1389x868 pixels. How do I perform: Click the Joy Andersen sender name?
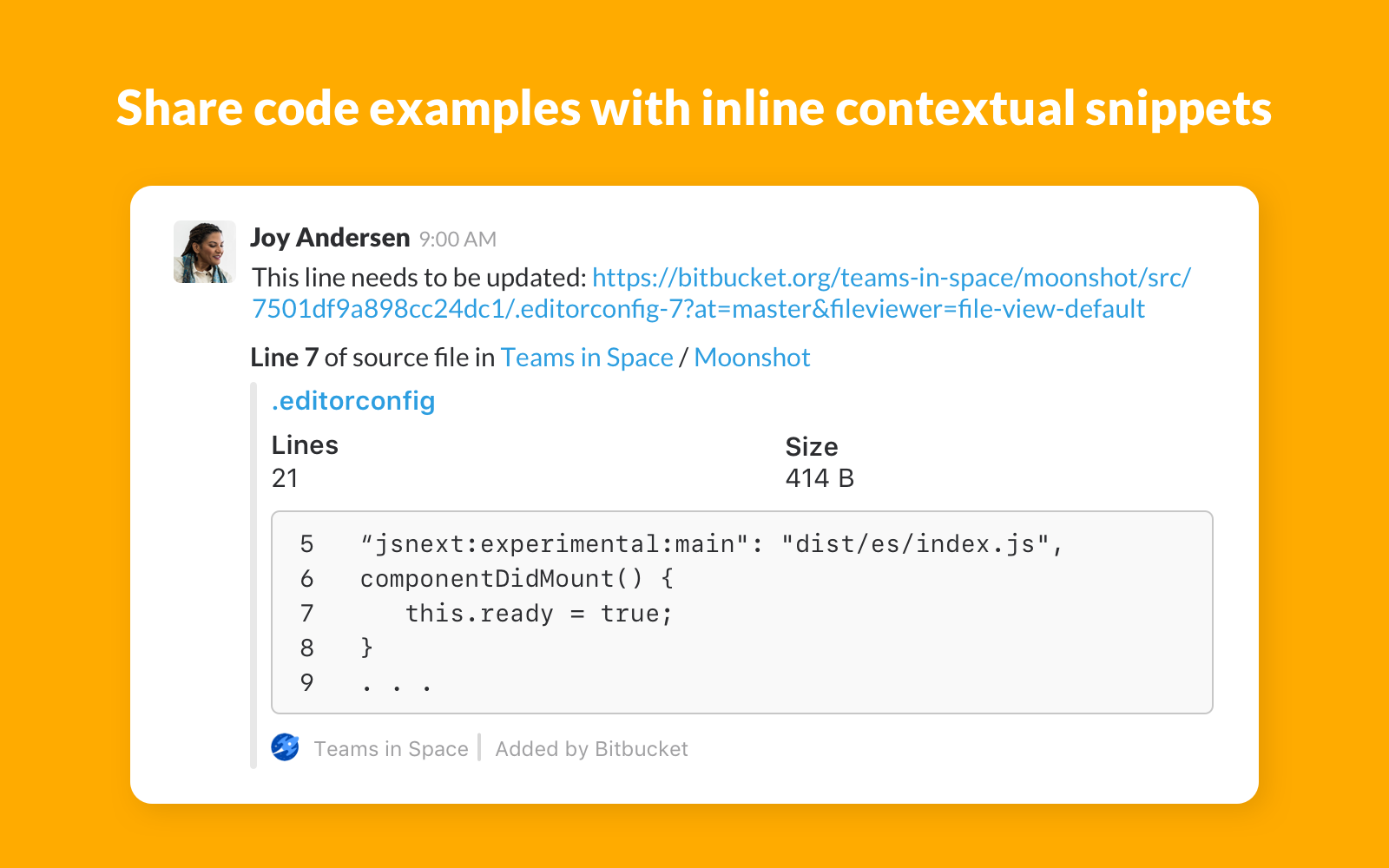coord(330,238)
